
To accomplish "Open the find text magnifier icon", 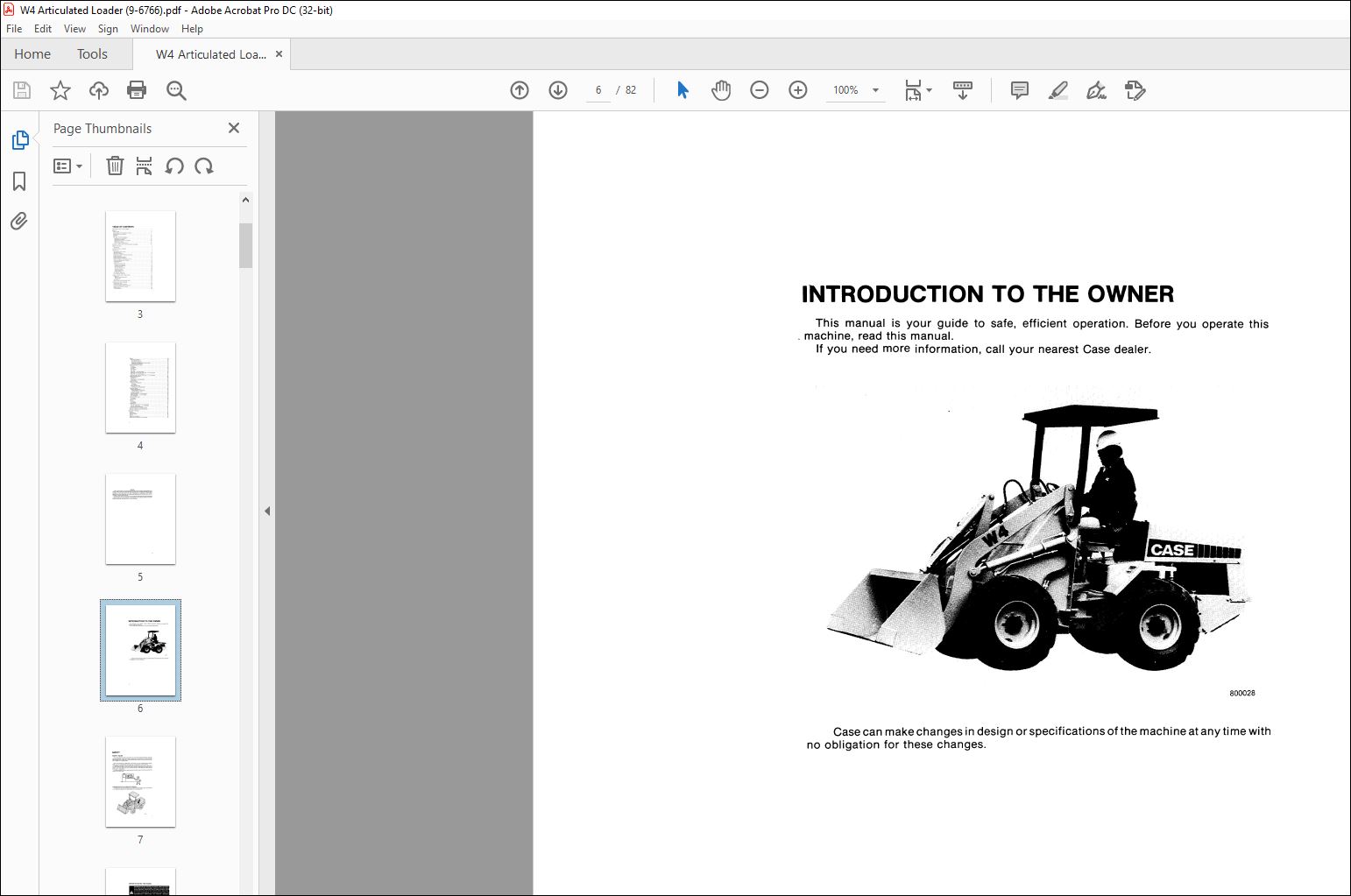I will click(176, 90).
